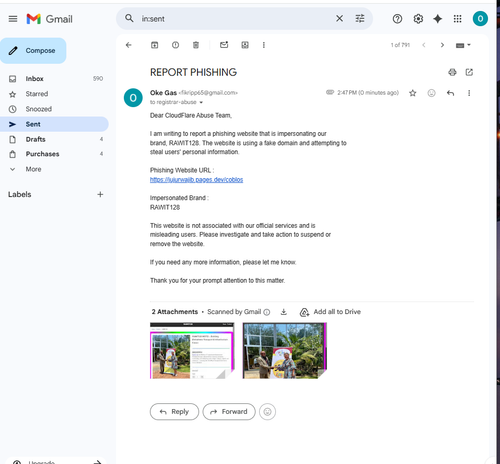Viewport: 500px width, 464px height.
Task: Mark email as unread
Action: (224, 45)
